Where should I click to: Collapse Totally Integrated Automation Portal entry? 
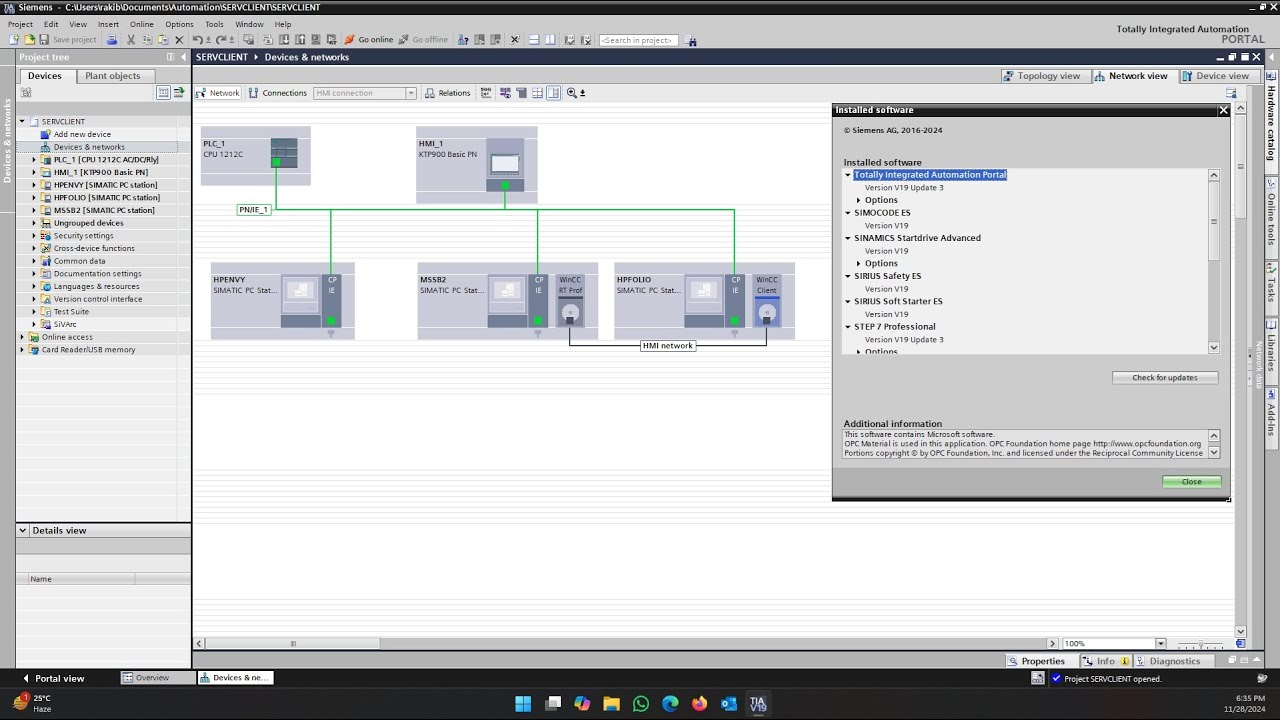[847, 175]
